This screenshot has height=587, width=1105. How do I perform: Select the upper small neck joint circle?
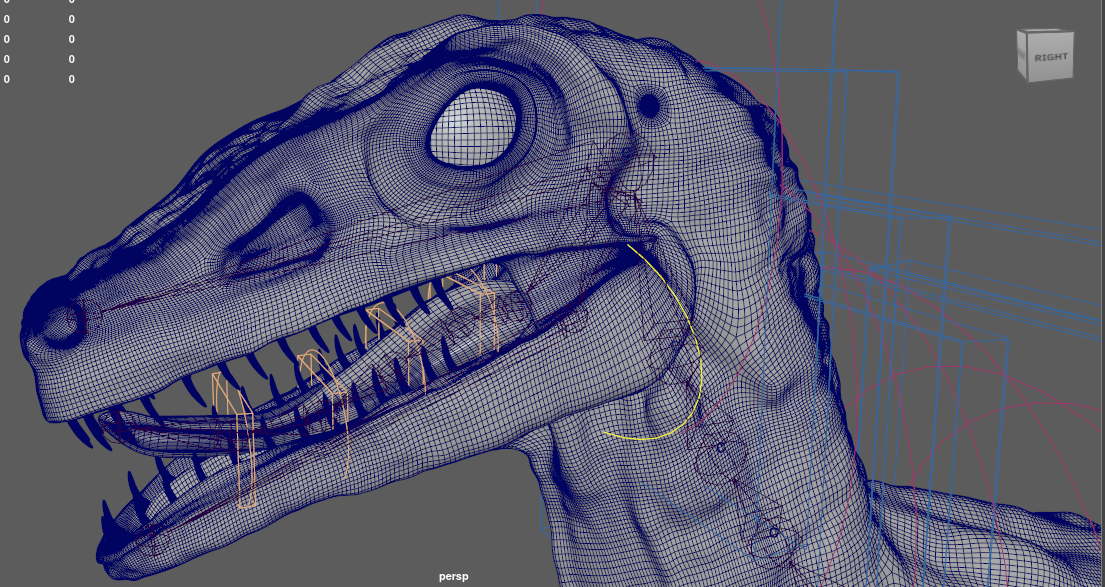[x=720, y=447]
